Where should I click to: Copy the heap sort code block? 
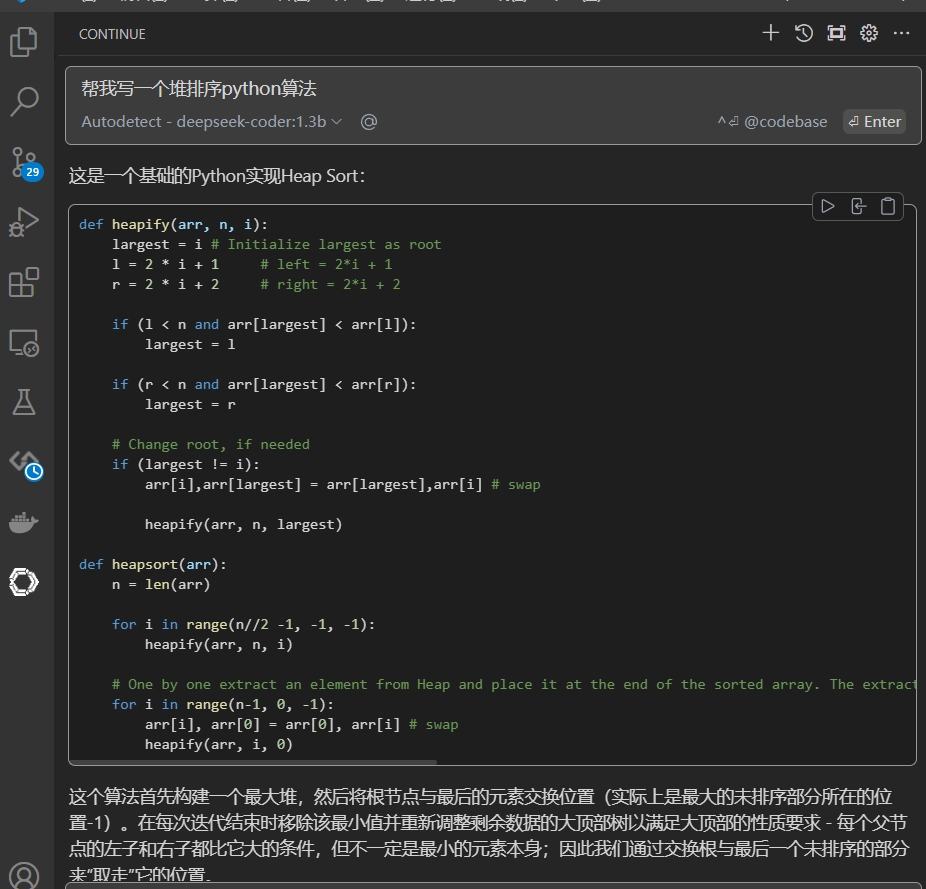coord(888,206)
